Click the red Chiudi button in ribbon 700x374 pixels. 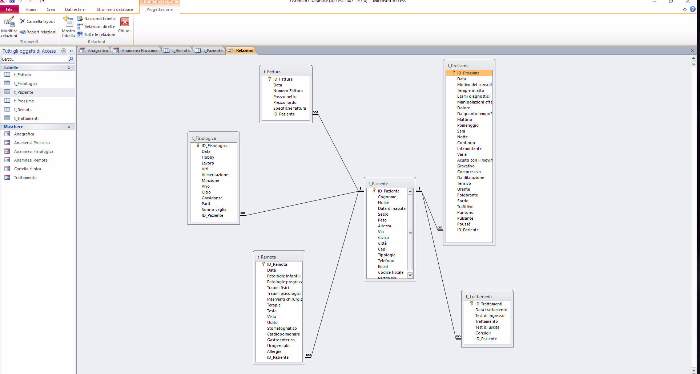[x=124, y=25]
